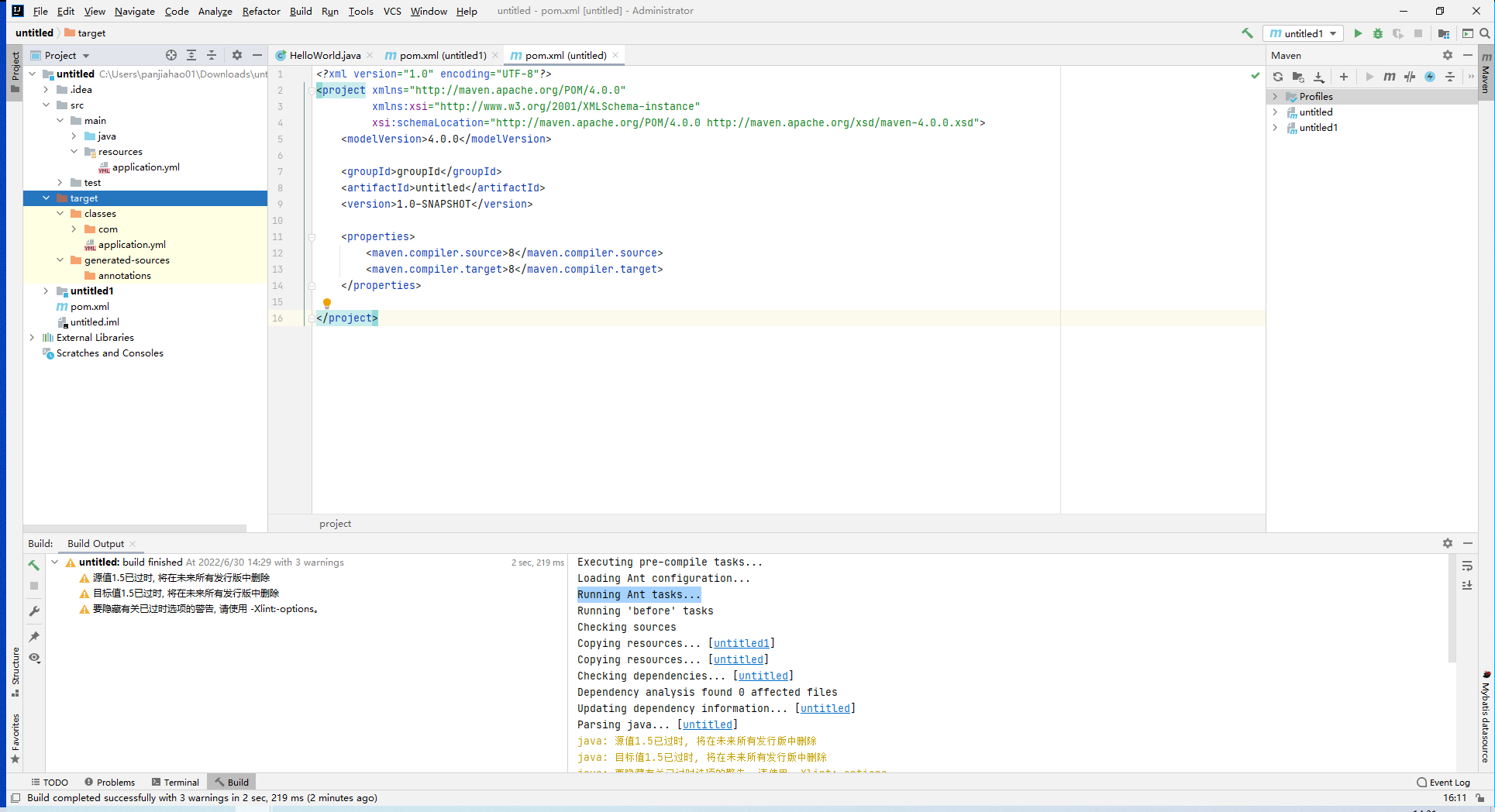Open the Event Log
Viewport: 1495px width, 812px height.
[1443, 783]
